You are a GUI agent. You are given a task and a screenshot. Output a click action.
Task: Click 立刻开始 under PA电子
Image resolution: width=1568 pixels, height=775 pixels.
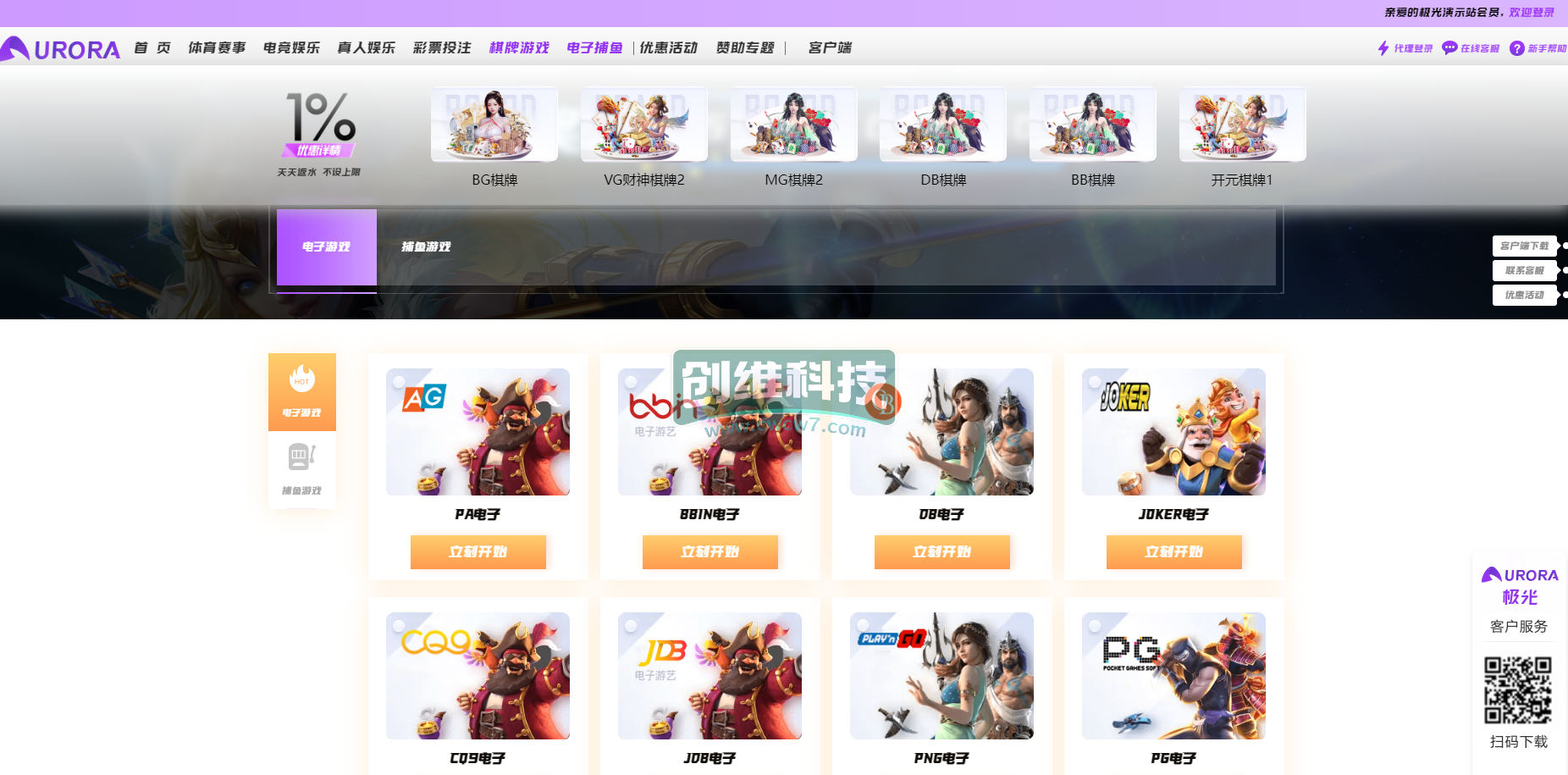pyautogui.click(x=478, y=552)
